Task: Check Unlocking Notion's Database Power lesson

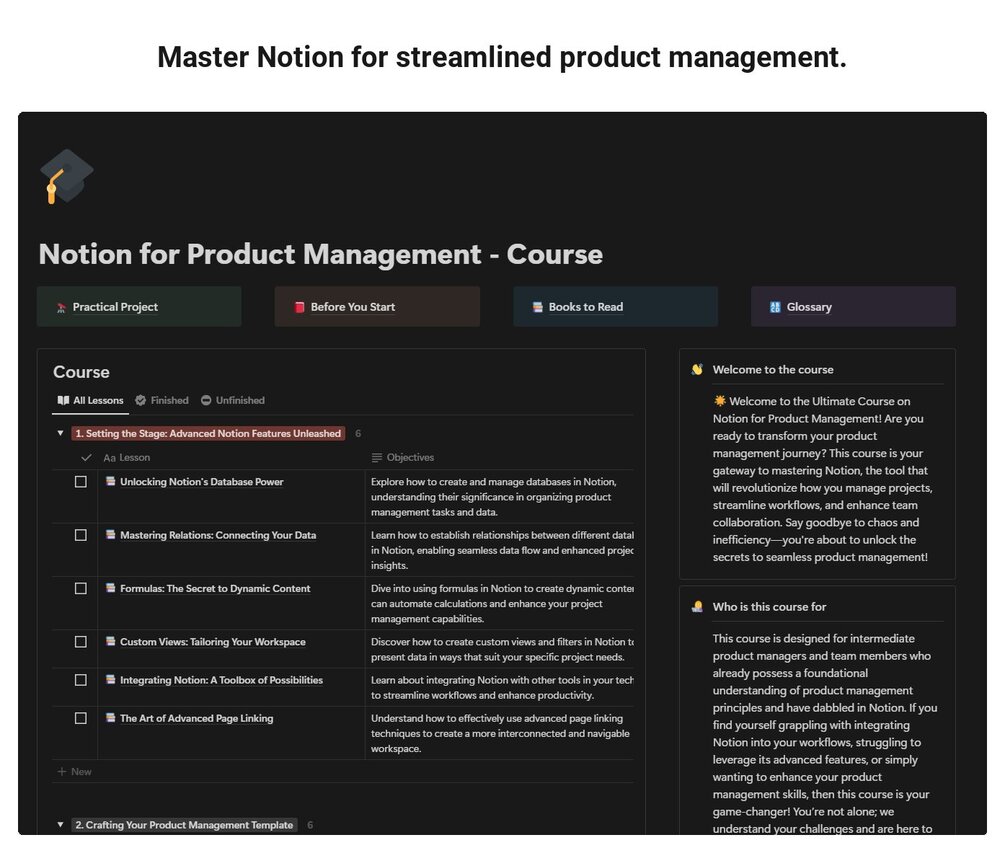Action: click(81, 482)
